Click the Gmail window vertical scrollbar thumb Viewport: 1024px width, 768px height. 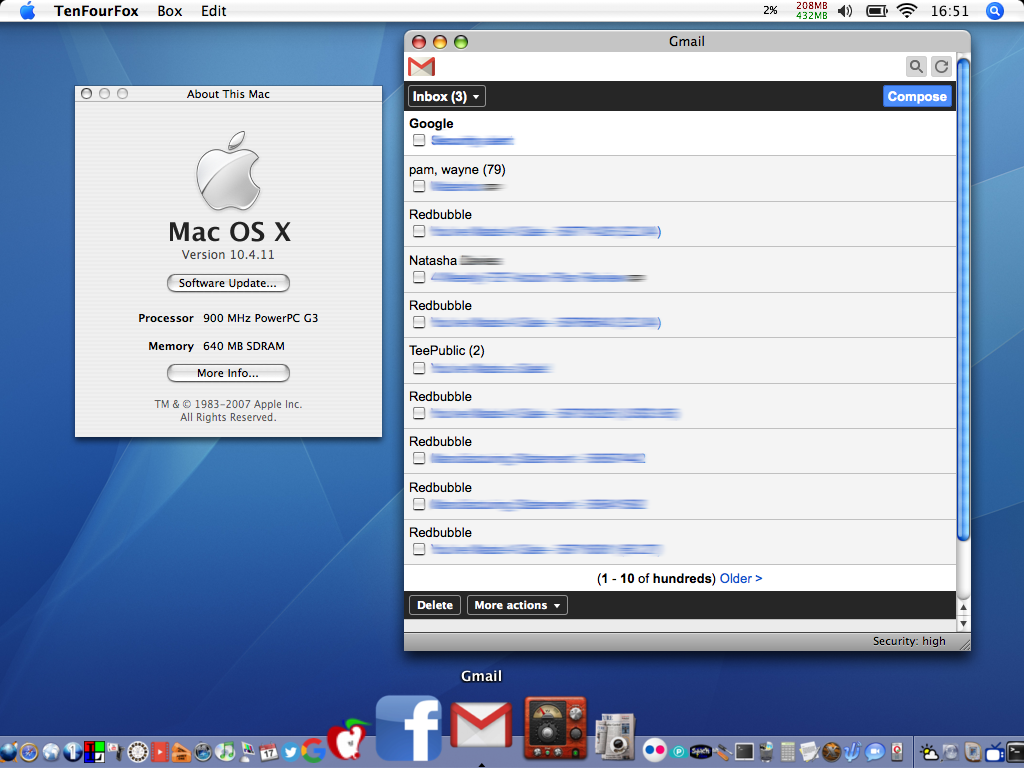(963, 299)
